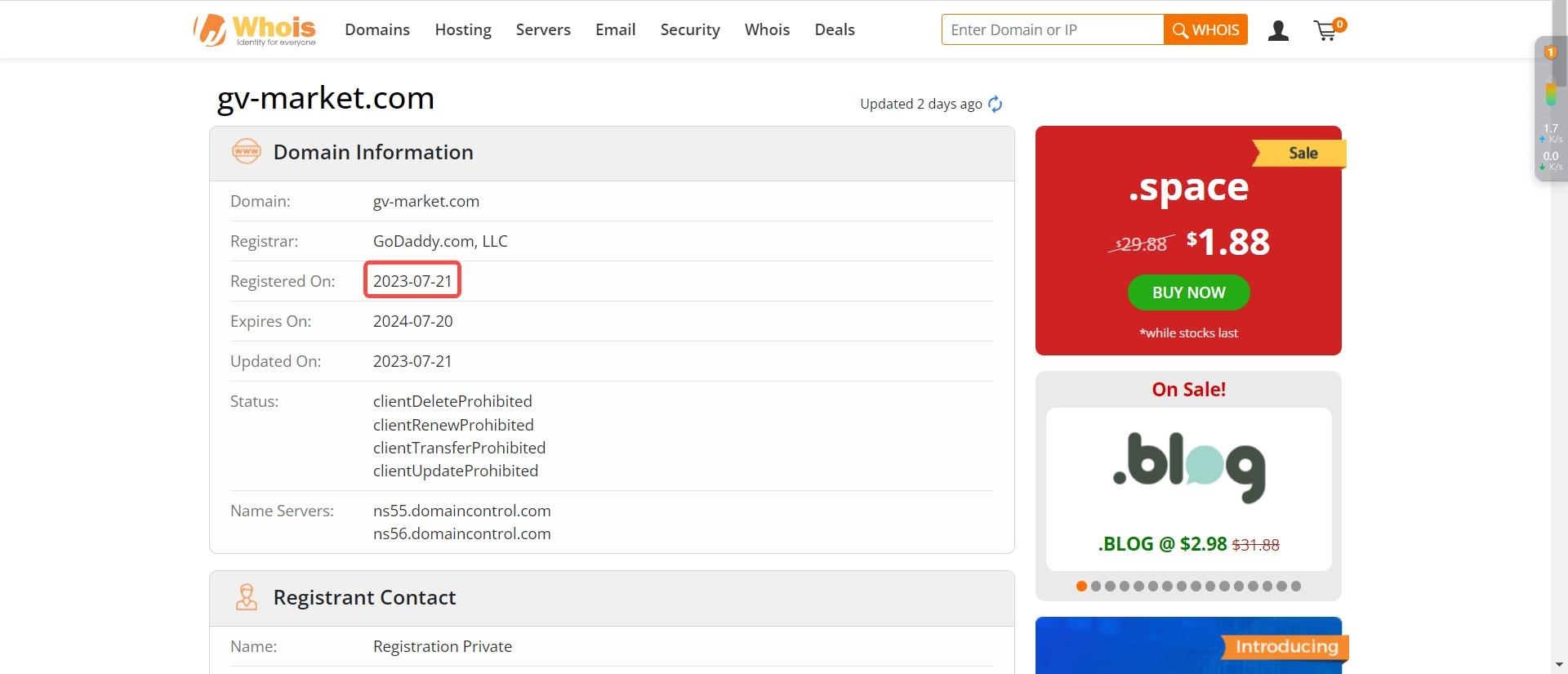1568x674 pixels.
Task: Click the gv-market.com page heading
Action: [x=325, y=98]
